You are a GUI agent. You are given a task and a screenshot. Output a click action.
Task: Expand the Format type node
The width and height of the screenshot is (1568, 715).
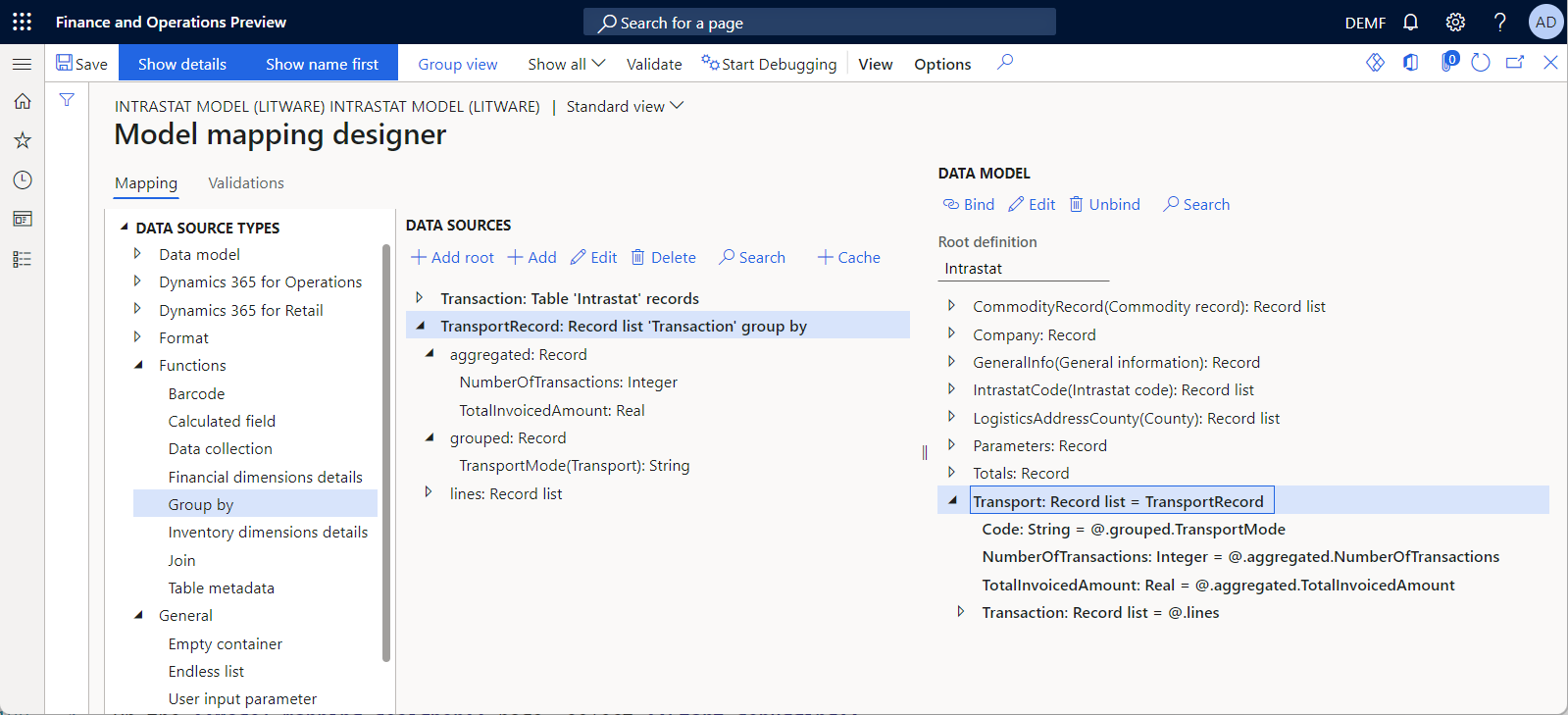pyautogui.click(x=137, y=336)
